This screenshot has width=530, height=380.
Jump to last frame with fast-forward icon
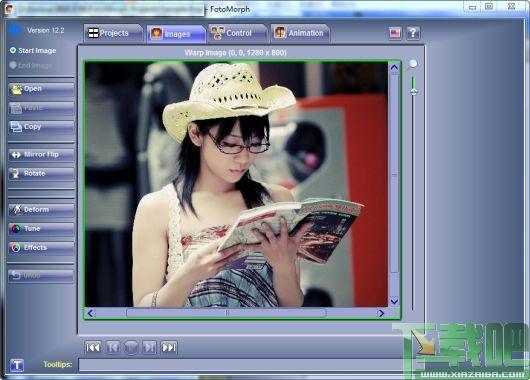point(169,347)
